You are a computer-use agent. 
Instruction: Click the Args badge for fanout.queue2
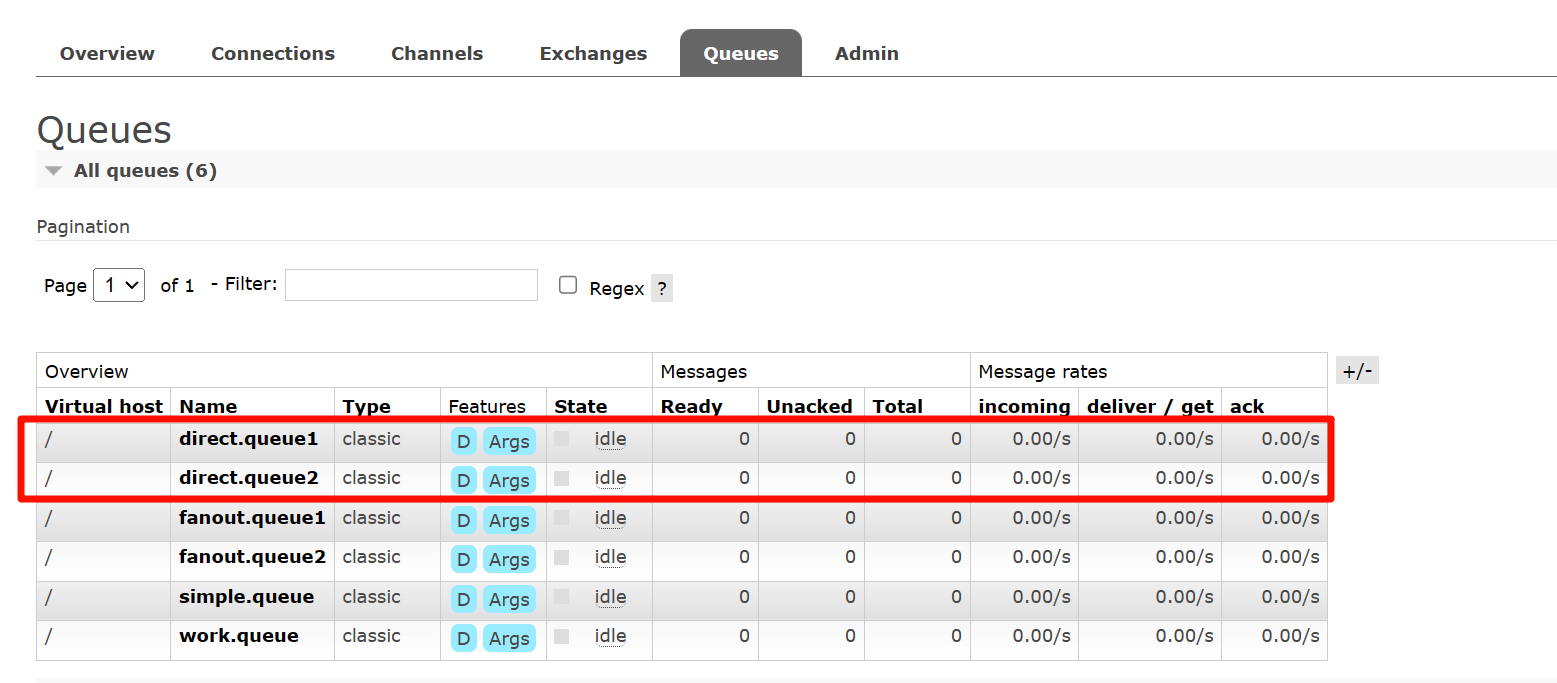tap(509, 560)
